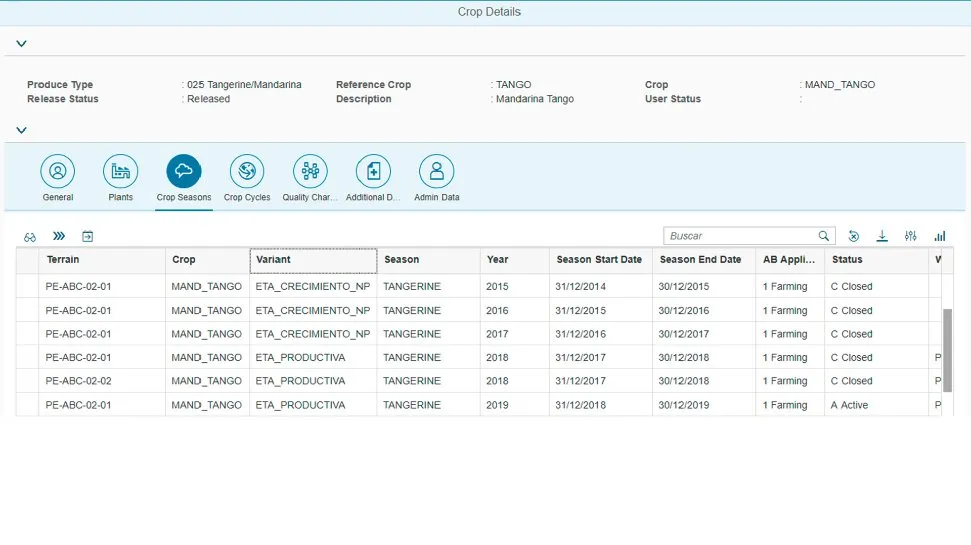Collapse the header section chevron at top

21,44
